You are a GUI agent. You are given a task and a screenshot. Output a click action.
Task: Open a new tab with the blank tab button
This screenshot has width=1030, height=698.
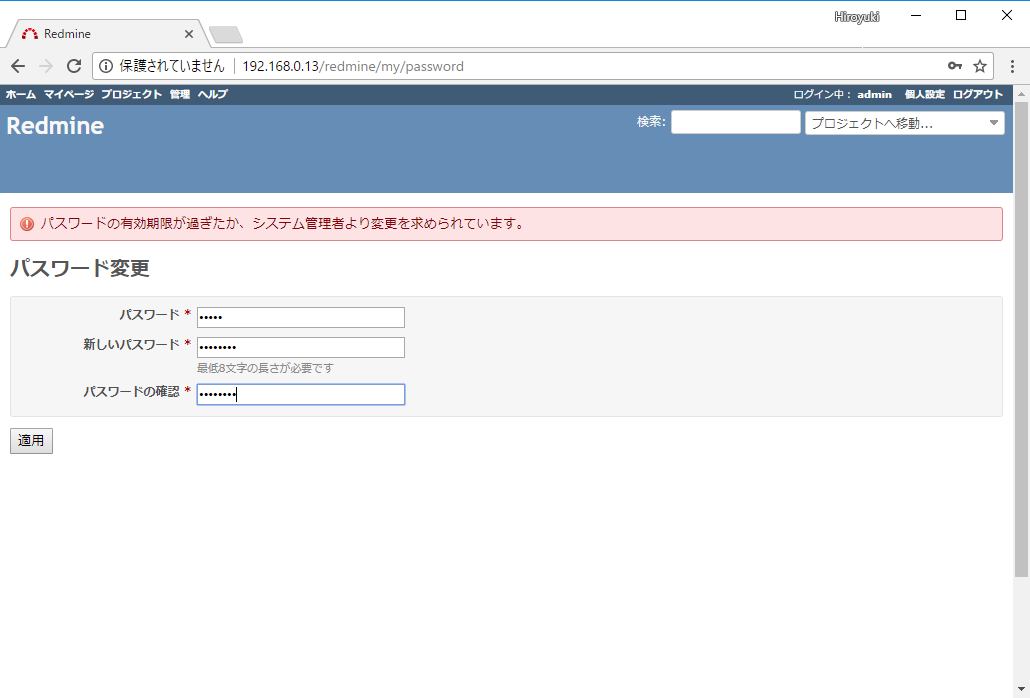click(226, 34)
